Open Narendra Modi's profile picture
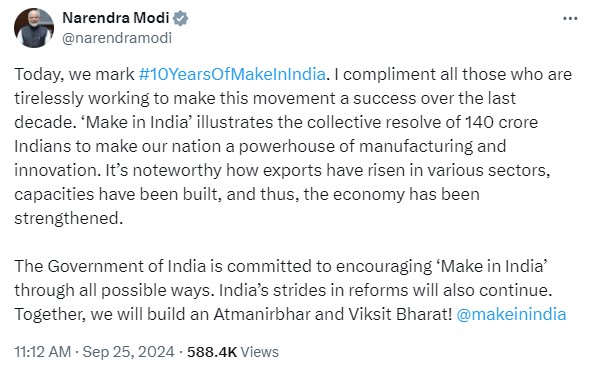Screen dimensions: 594x370 pyautogui.click(x=34, y=28)
